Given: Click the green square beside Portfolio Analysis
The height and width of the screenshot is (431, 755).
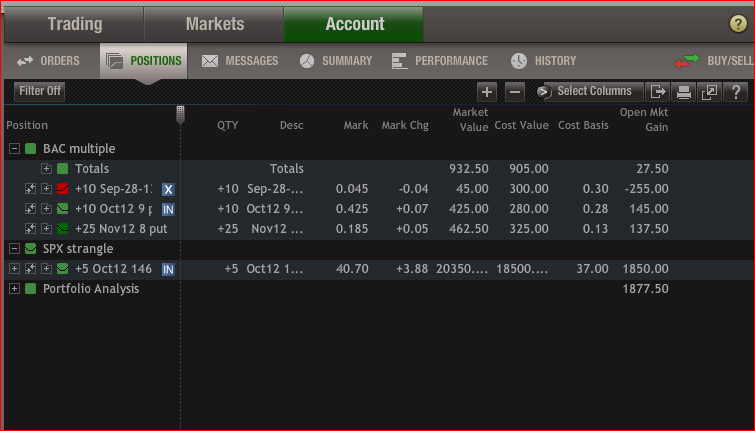Looking at the screenshot, I should (31, 288).
